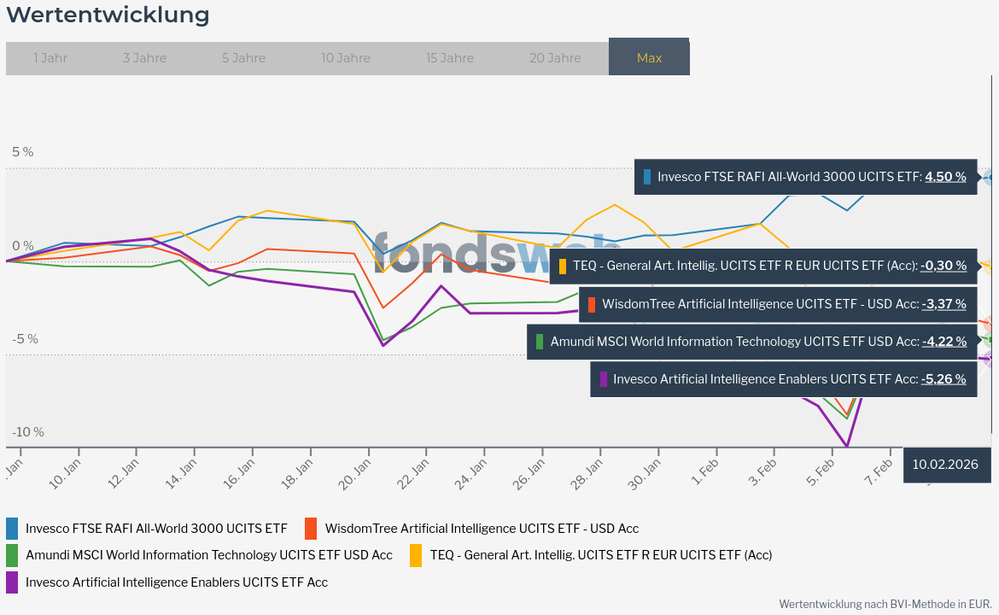Image resolution: width=999 pixels, height=615 pixels.
Task: Hide the WisdomTree Artificial Intelligence series label
Action: point(482,528)
